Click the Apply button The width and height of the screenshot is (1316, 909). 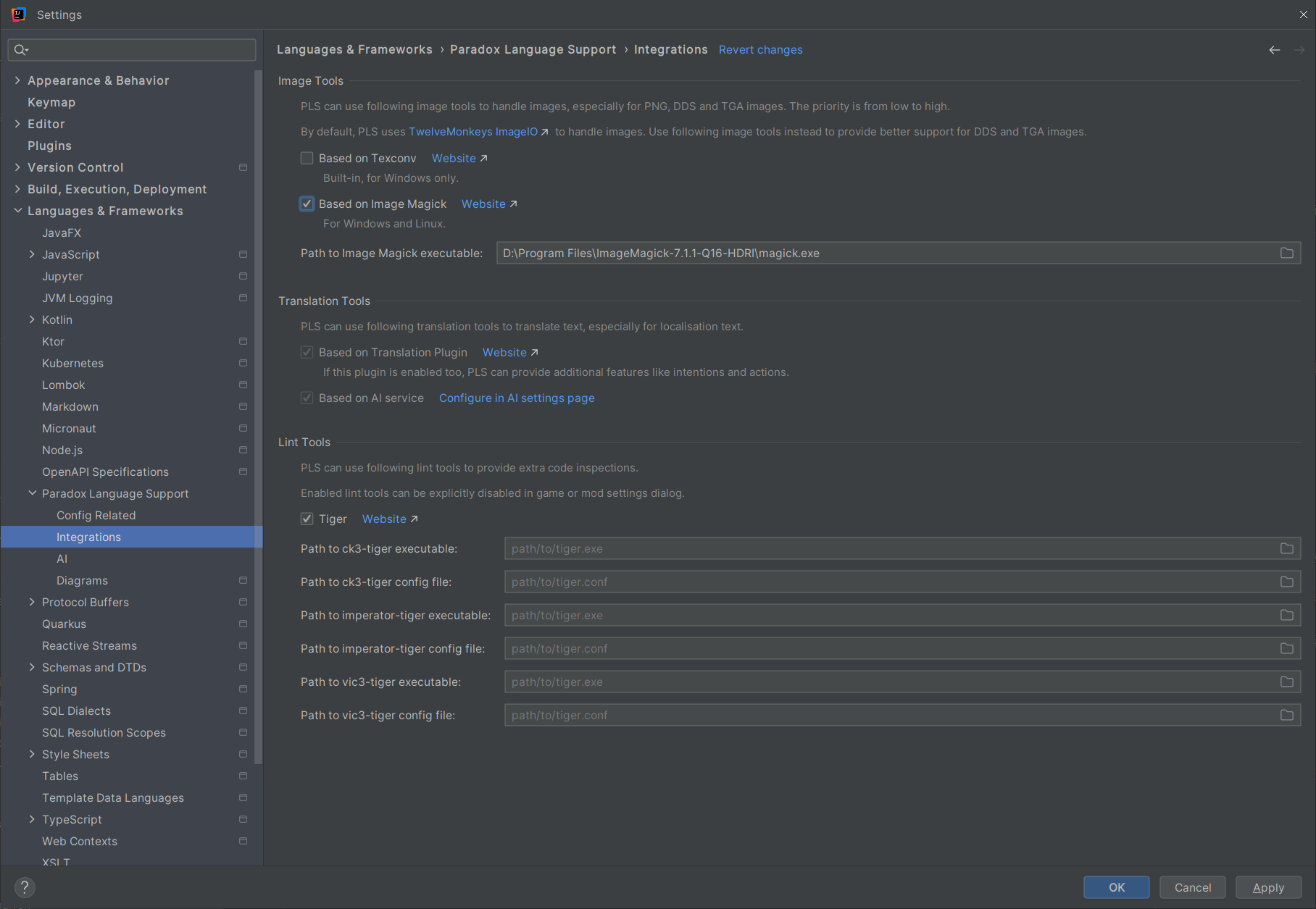1268,887
